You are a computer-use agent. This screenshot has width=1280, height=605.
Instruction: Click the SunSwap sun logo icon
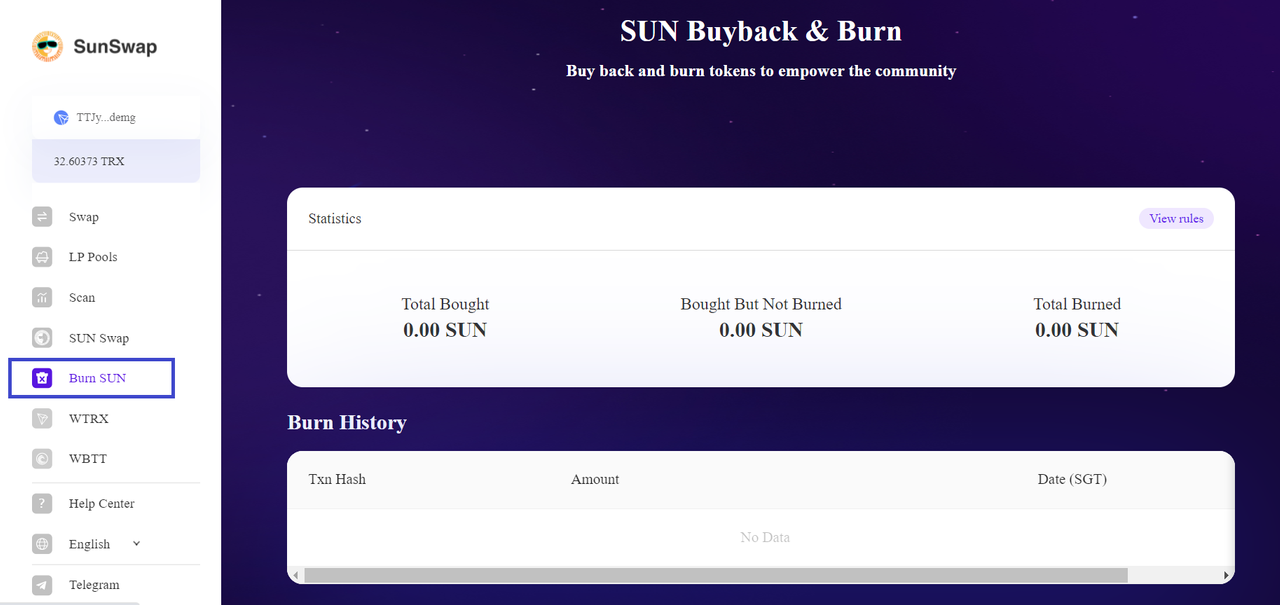(x=47, y=46)
